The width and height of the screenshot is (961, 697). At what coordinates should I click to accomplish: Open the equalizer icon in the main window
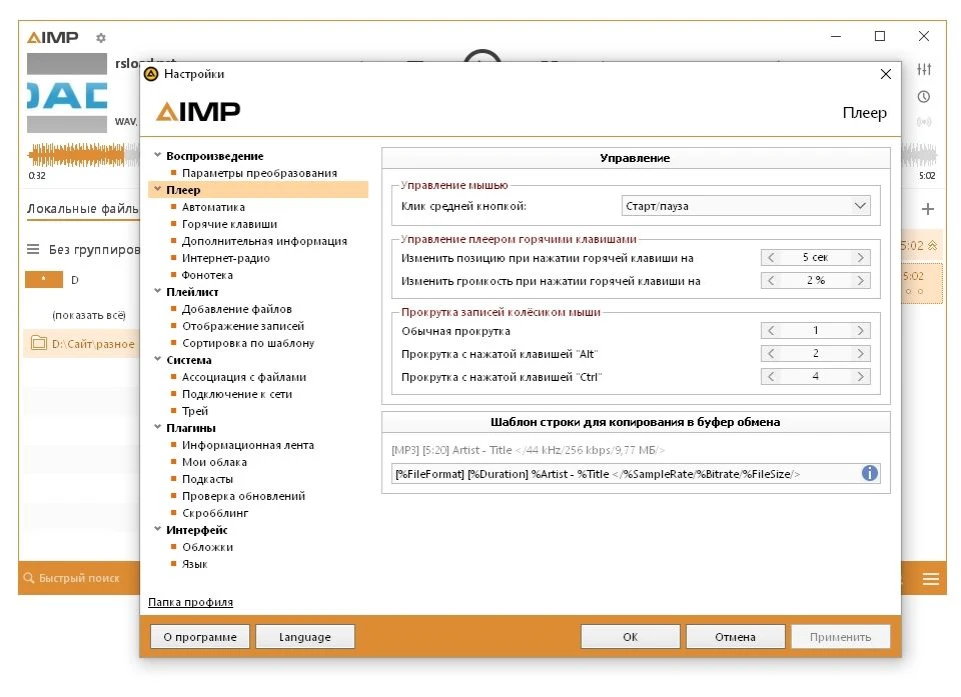(924, 69)
